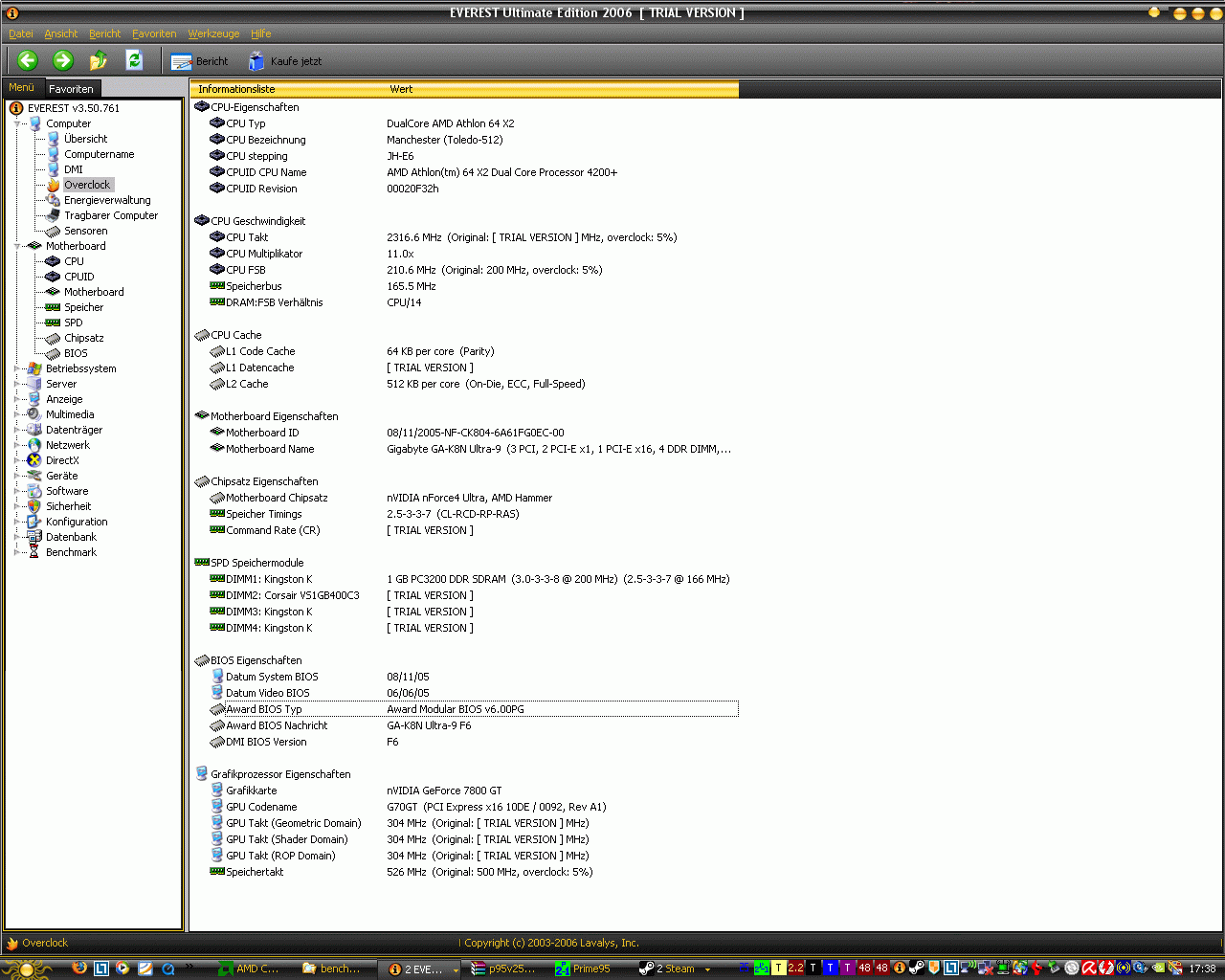Click the green Back arrow button
Viewport: 1225px width, 980px height.
coord(27,60)
